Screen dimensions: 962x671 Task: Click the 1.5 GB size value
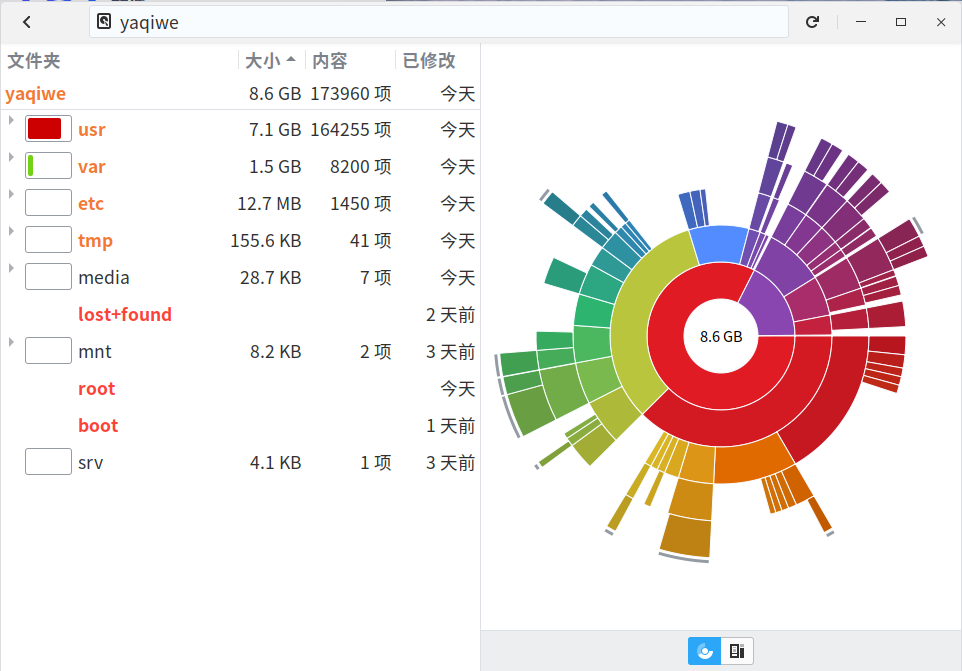click(275, 167)
